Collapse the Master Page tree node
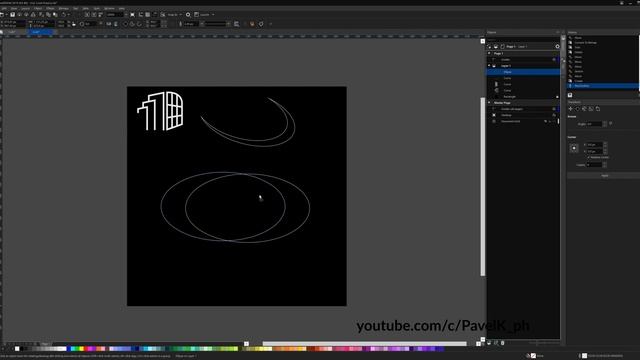The height and width of the screenshot is (360, 640). [489, 103]
